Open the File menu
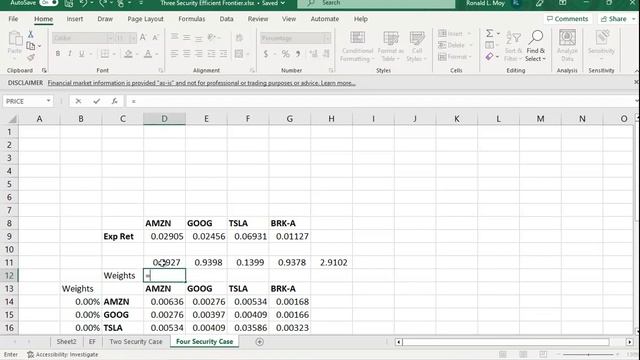This screenshot has width=640, height=360. [13, 19]
